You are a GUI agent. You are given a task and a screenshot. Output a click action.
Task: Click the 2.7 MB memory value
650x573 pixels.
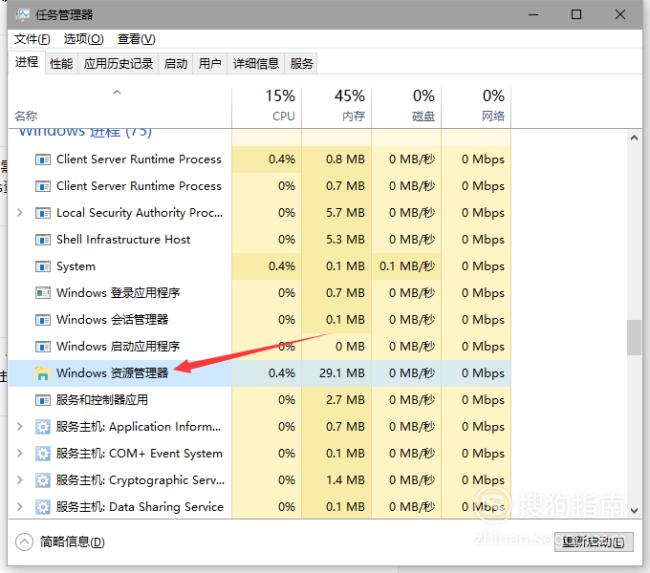(x=345, y=400)
